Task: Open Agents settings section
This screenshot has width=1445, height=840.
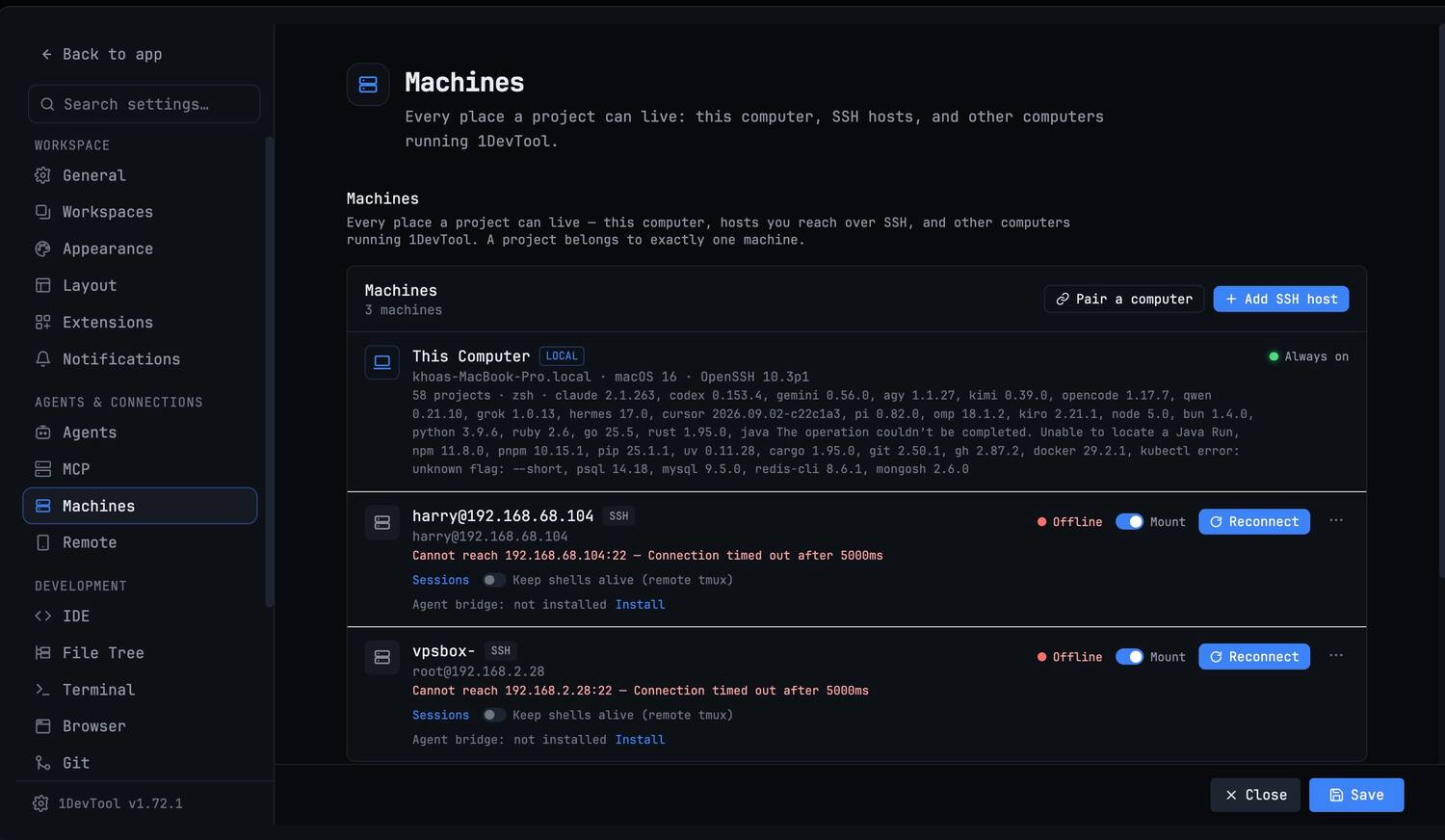Action: coord(140,433)
